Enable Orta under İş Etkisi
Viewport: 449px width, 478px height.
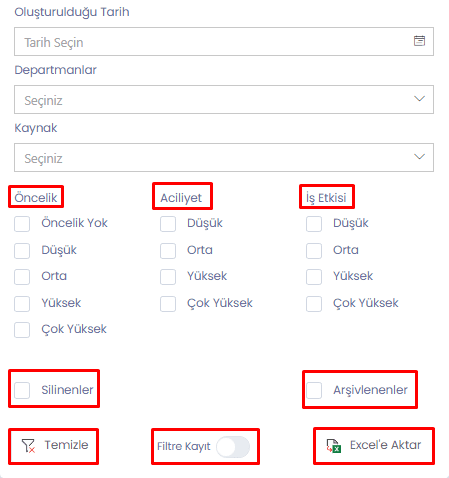click(x=314, y=251)
